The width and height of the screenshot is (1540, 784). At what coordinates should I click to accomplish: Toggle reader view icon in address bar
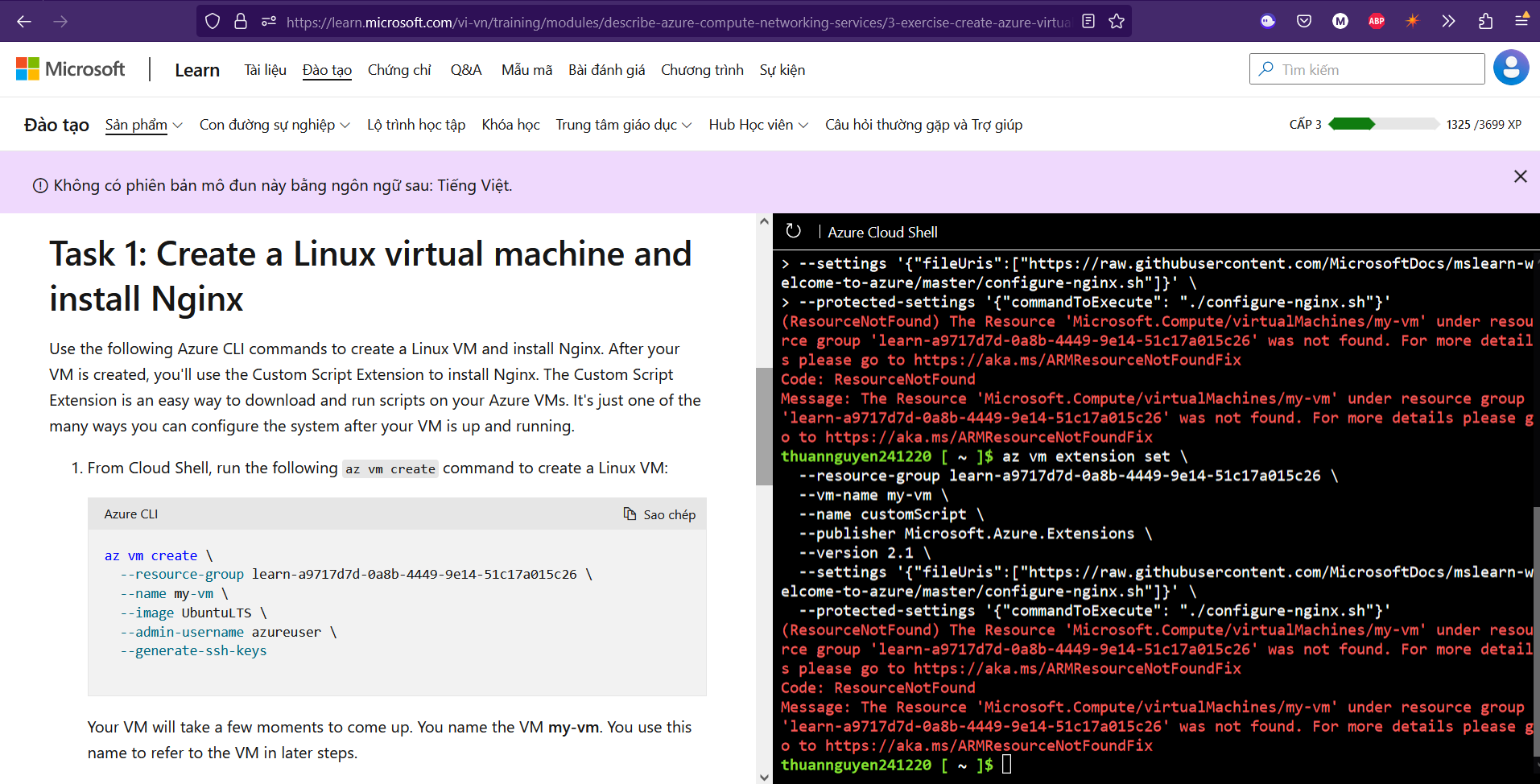point(1088,22)
